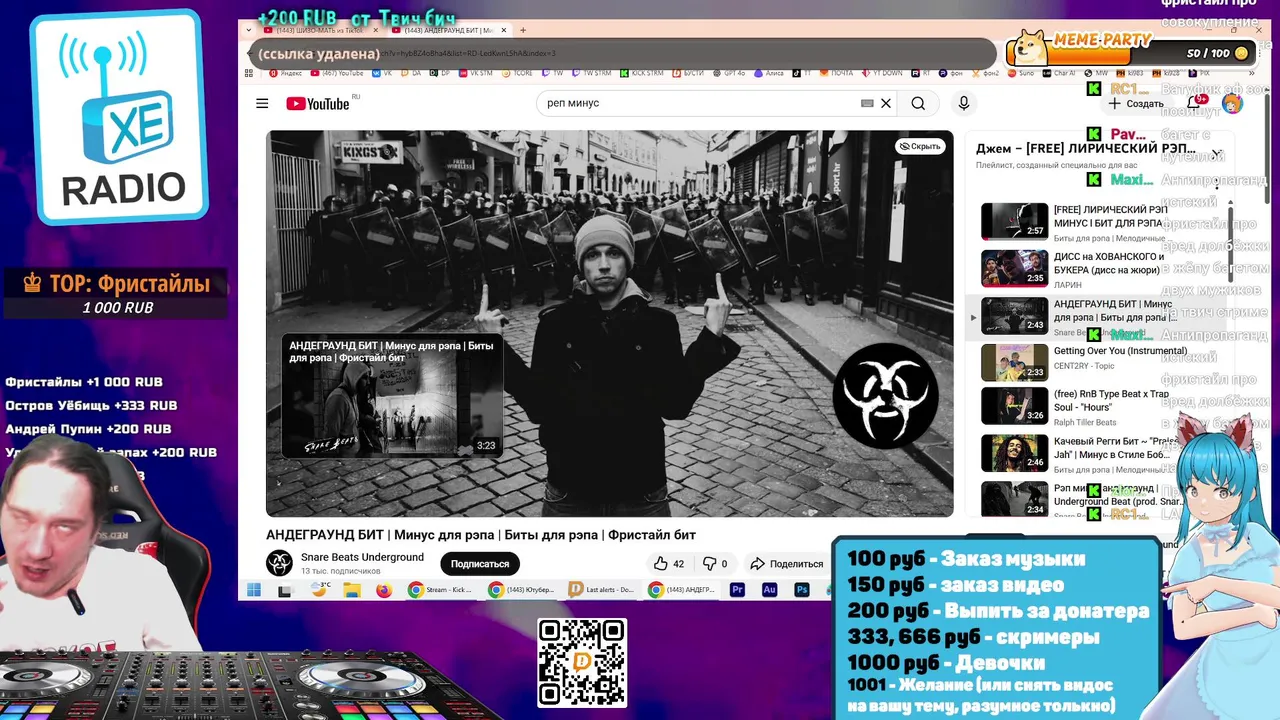Open the Chrome apps grid in bookmarks bar
The image size is (1280, 720).
point(250,73)
